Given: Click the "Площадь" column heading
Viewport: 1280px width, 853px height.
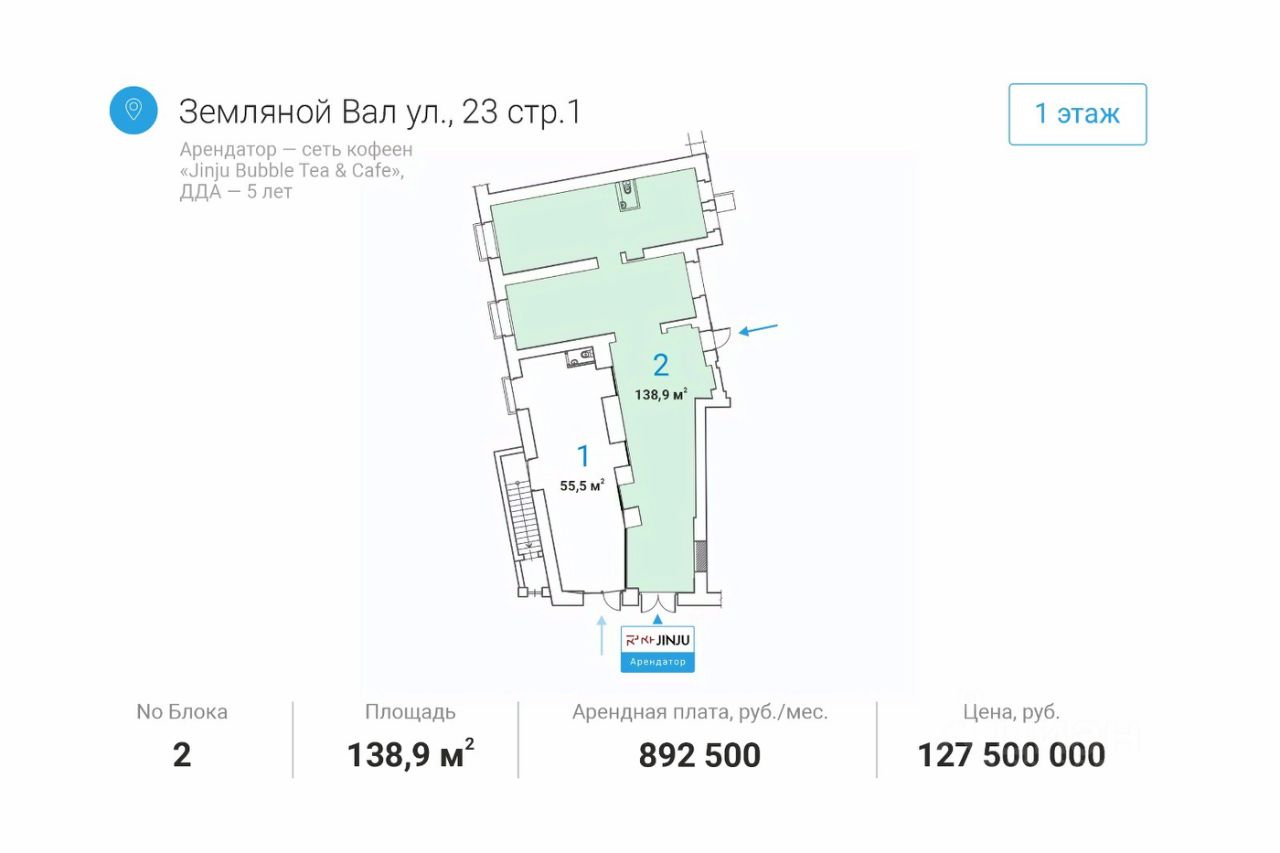Looking at the screenshot, I should (410, 712).
